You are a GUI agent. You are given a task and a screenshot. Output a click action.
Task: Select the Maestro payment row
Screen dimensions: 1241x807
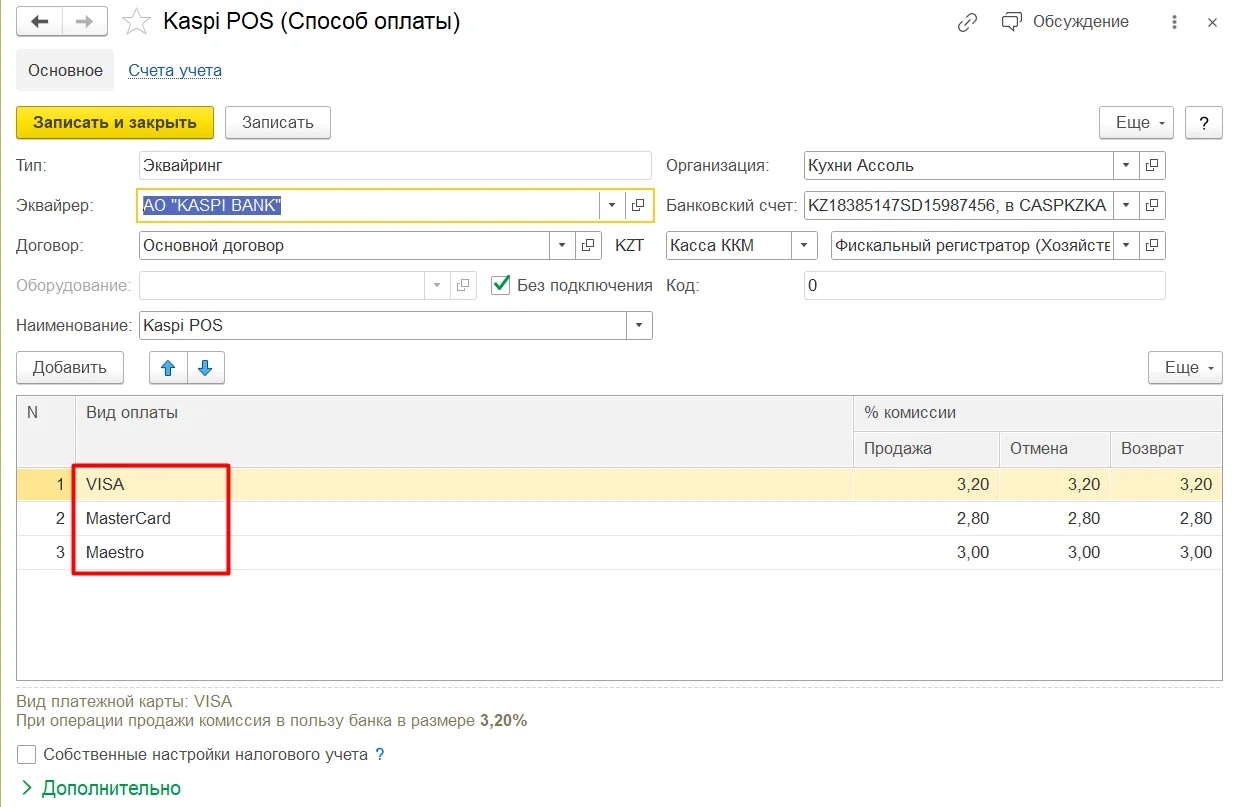pos(619,552)
